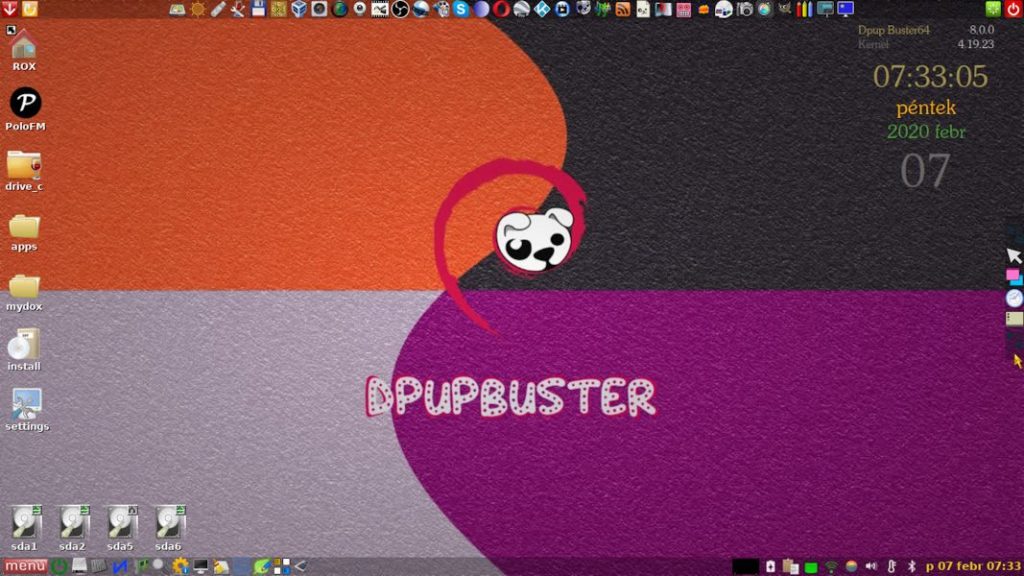Image resolution: width=1024 pixels, height=576 pixels.
Task: Open the drive_c folder
Action: tap(24, 165)
